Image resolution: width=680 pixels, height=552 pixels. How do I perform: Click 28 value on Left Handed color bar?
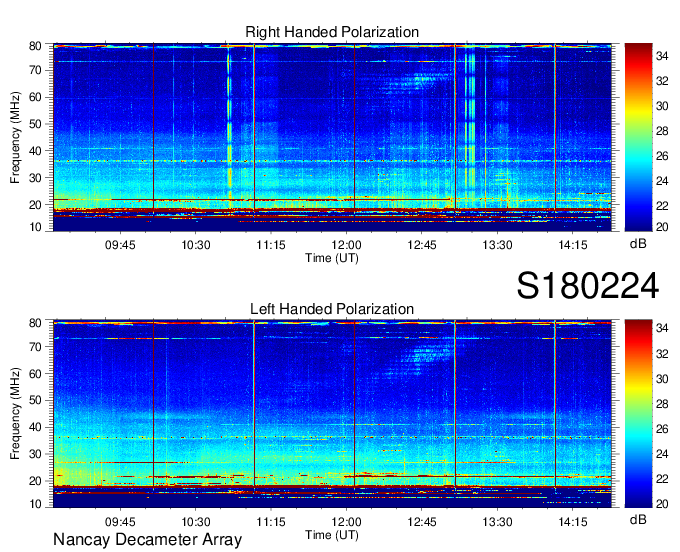click(662, 405)
